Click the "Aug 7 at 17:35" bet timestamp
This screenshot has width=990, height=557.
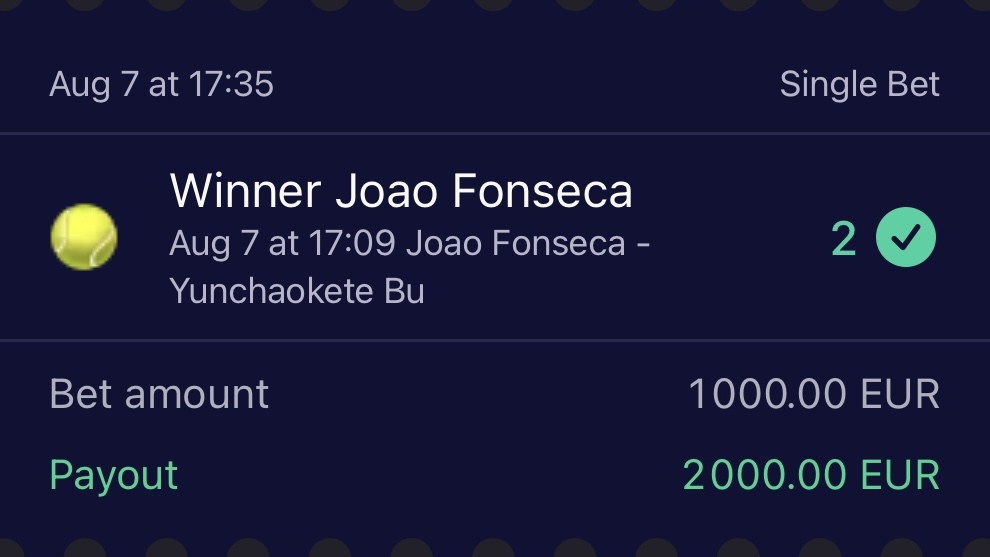[x=161, y=85]
